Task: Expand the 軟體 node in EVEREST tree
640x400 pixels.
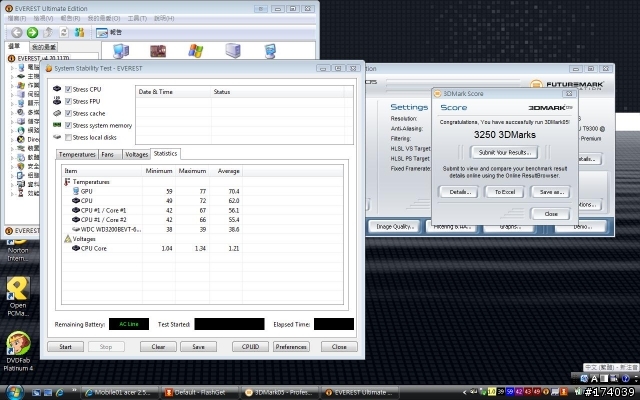Action: (12, 157)
